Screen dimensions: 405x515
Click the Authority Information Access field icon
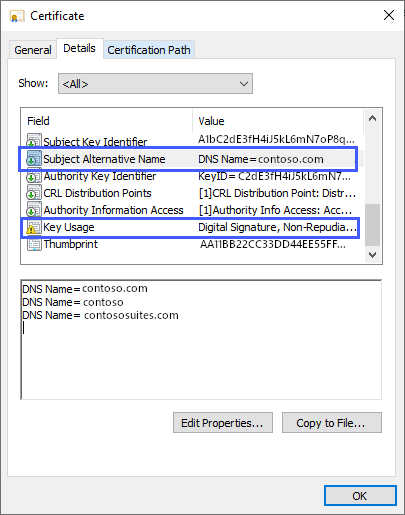[34, 210]
